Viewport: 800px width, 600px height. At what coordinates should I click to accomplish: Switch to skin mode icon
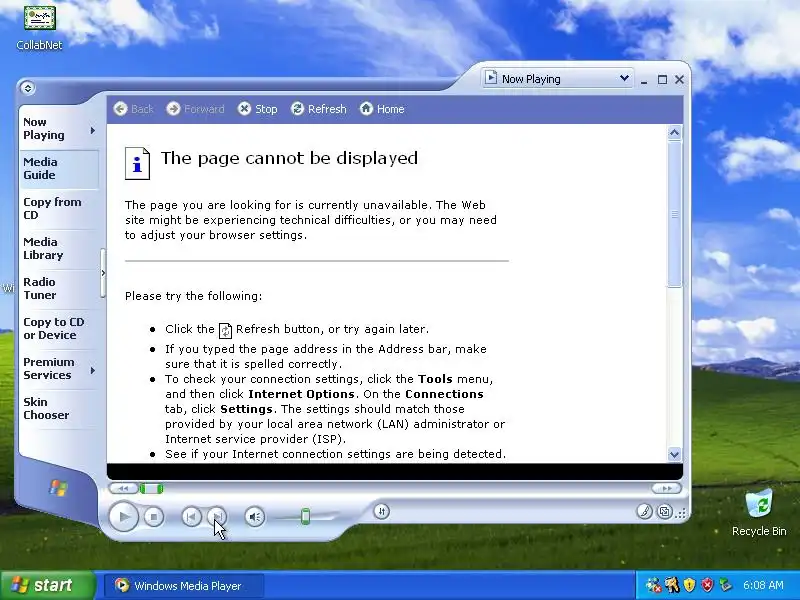664,511
